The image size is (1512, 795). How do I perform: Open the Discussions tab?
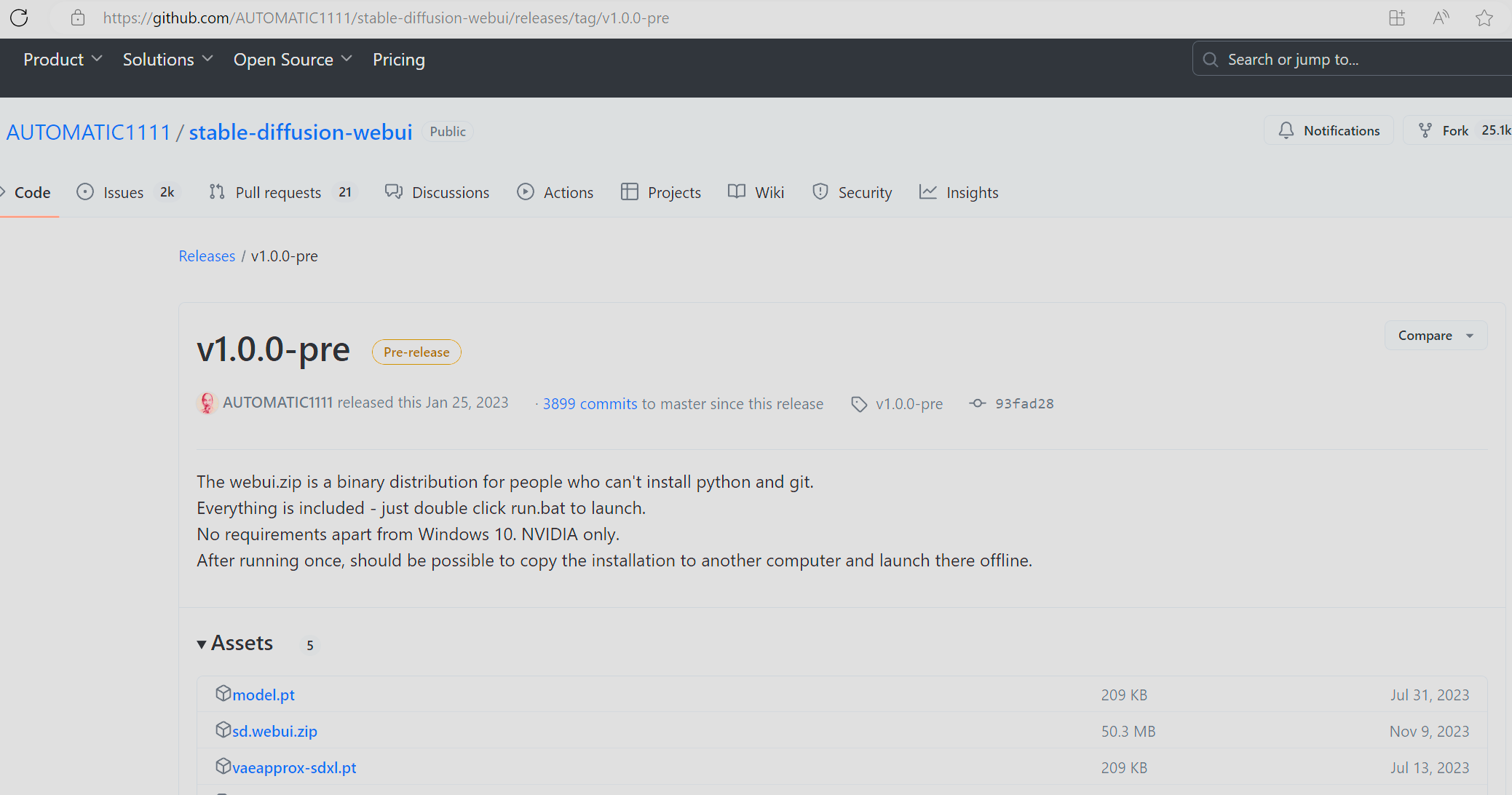(437, 192)
